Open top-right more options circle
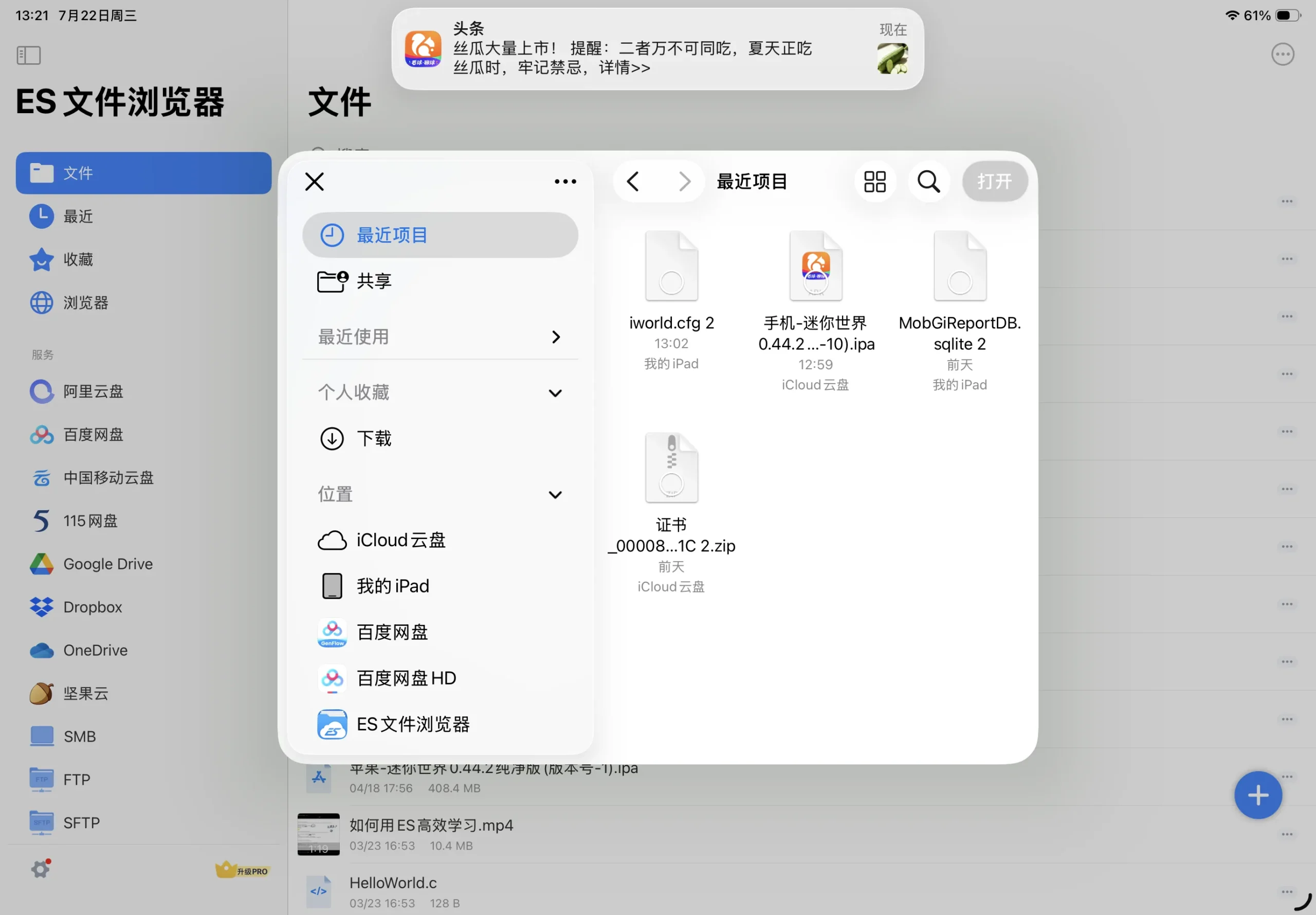 [x=1283, y=55]
